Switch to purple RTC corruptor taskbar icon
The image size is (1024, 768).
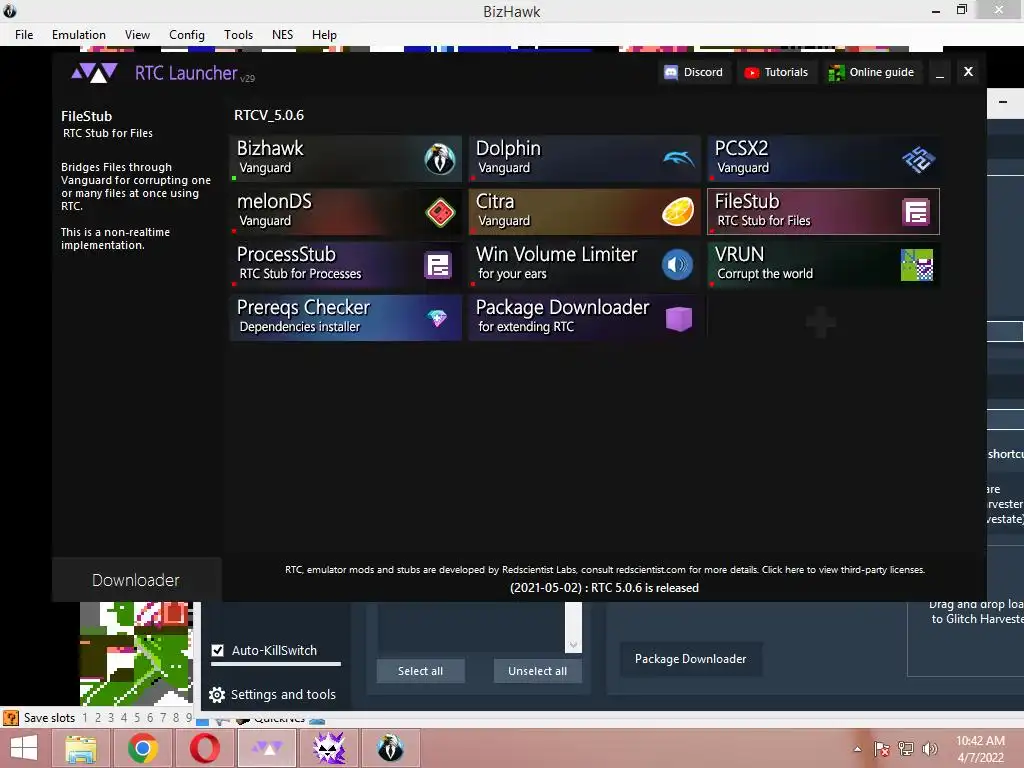329,748
